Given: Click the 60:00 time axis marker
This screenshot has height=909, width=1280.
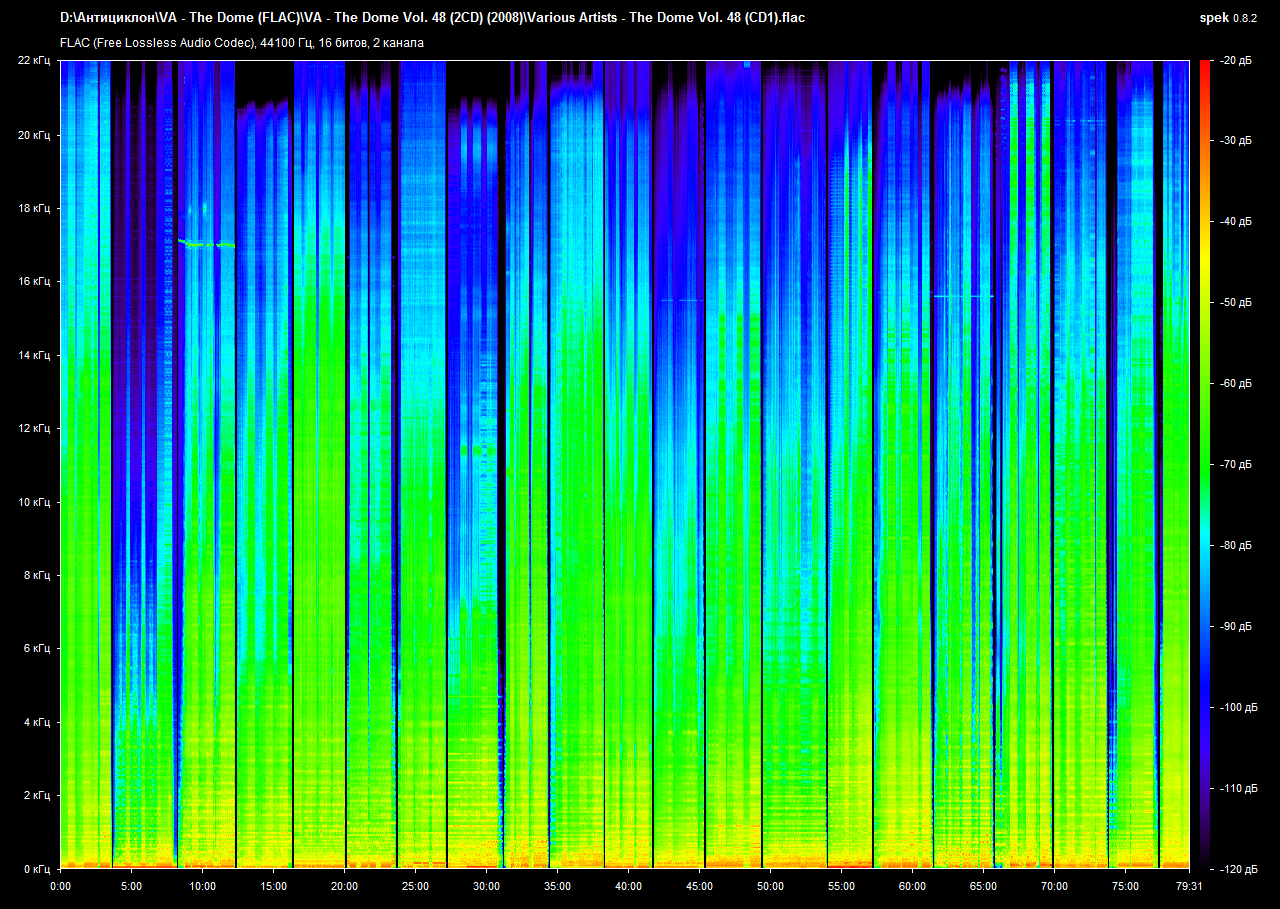Looking at the screenshot, I should tap(912, 886).
